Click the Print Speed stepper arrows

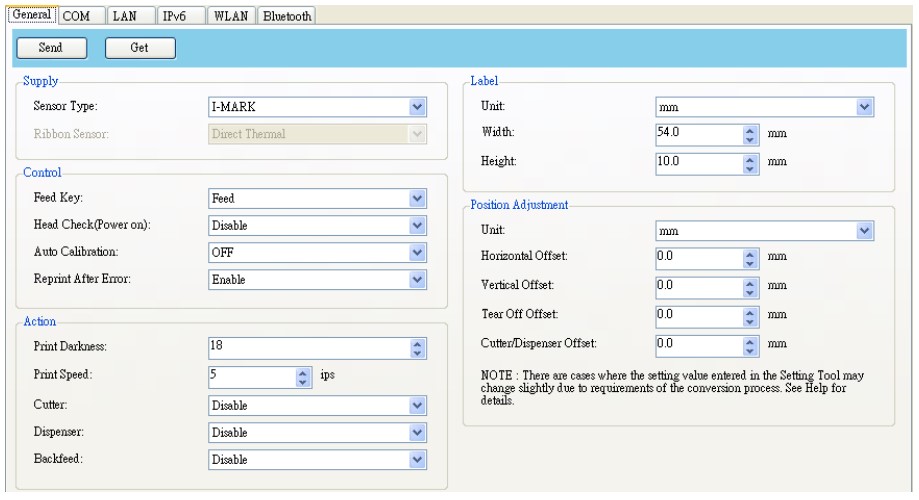tap(305, 376)
